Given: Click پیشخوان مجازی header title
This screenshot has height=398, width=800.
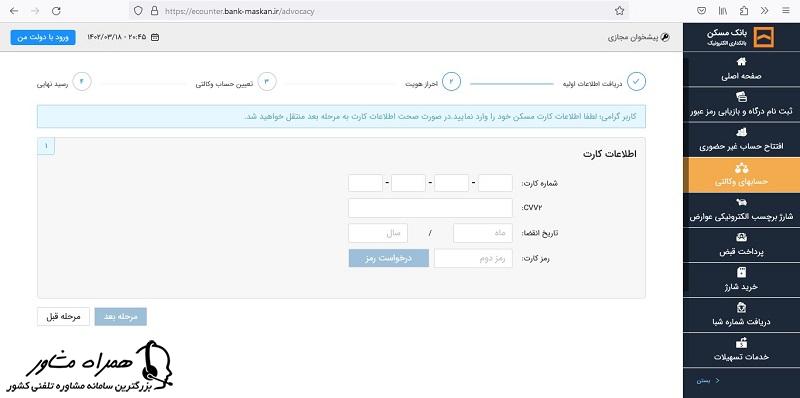Looking at the screenshot, I should pyautogui.click(x=633, y=37).
